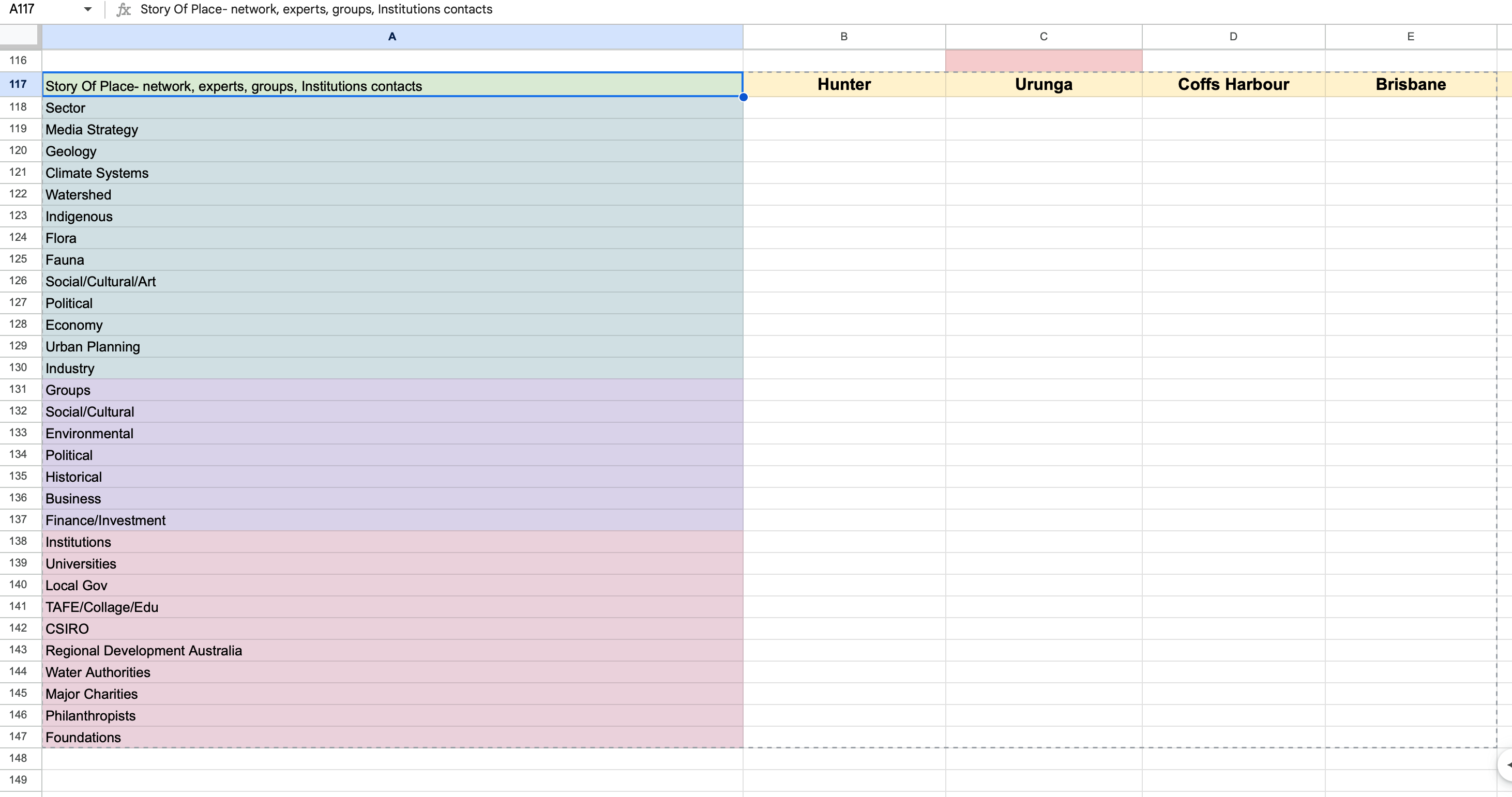Open the side panel arrow at bottom right
The image size is (1512, 797).
coord(1506,765)
